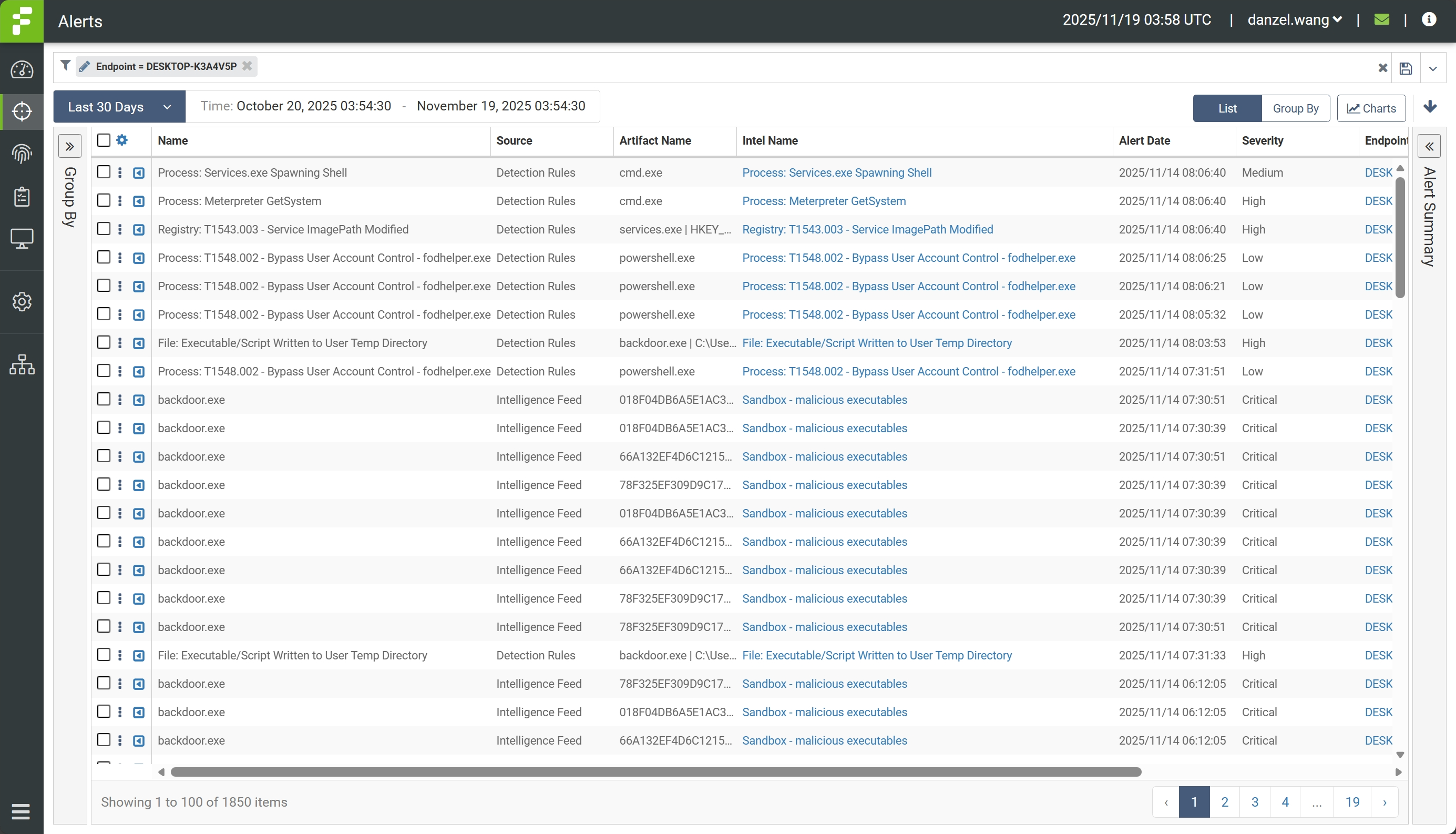Viewport: 1456px width, 834px height.
Task: Open the network hierarchy icon in sidebar
Action: point(22,364)
